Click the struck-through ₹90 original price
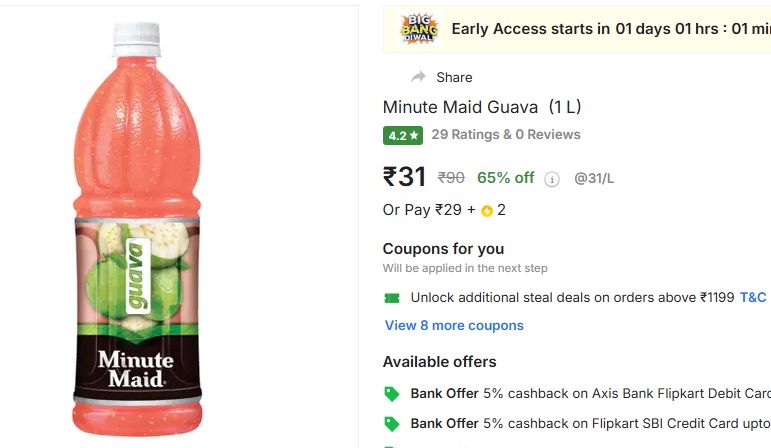This screenshot has width=771, height=448. (x=451, y=178)
